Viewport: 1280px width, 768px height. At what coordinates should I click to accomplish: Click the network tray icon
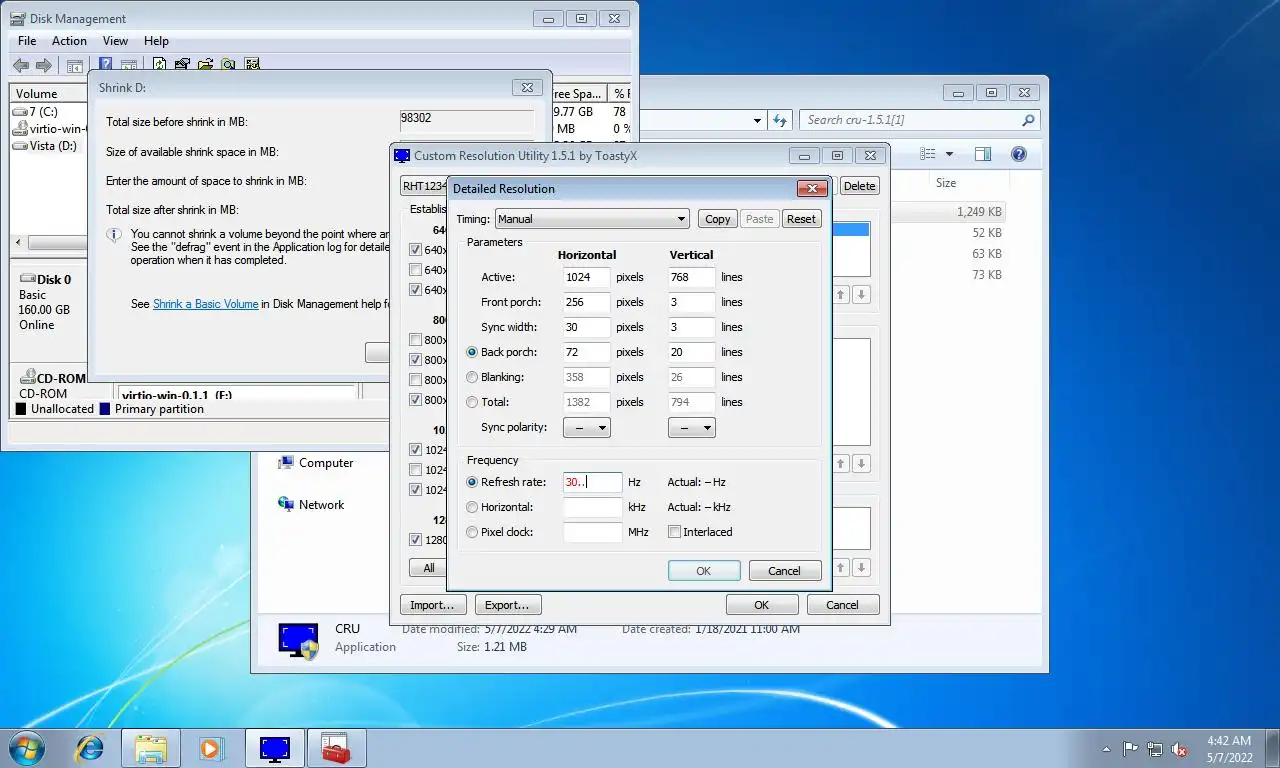point(1155,749)
